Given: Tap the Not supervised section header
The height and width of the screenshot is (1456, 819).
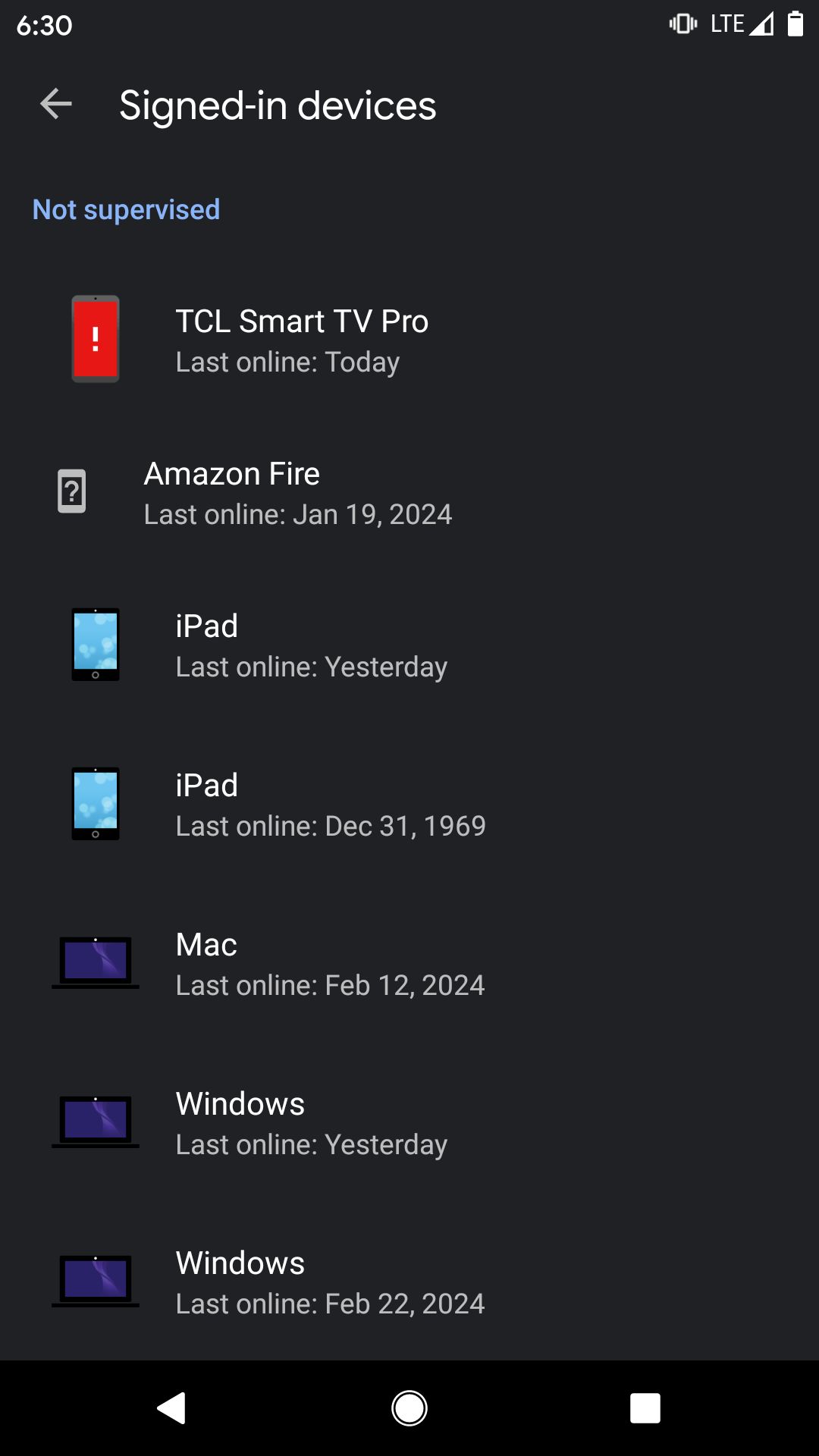Looking at the screenshot, I should tap(127, 209).
